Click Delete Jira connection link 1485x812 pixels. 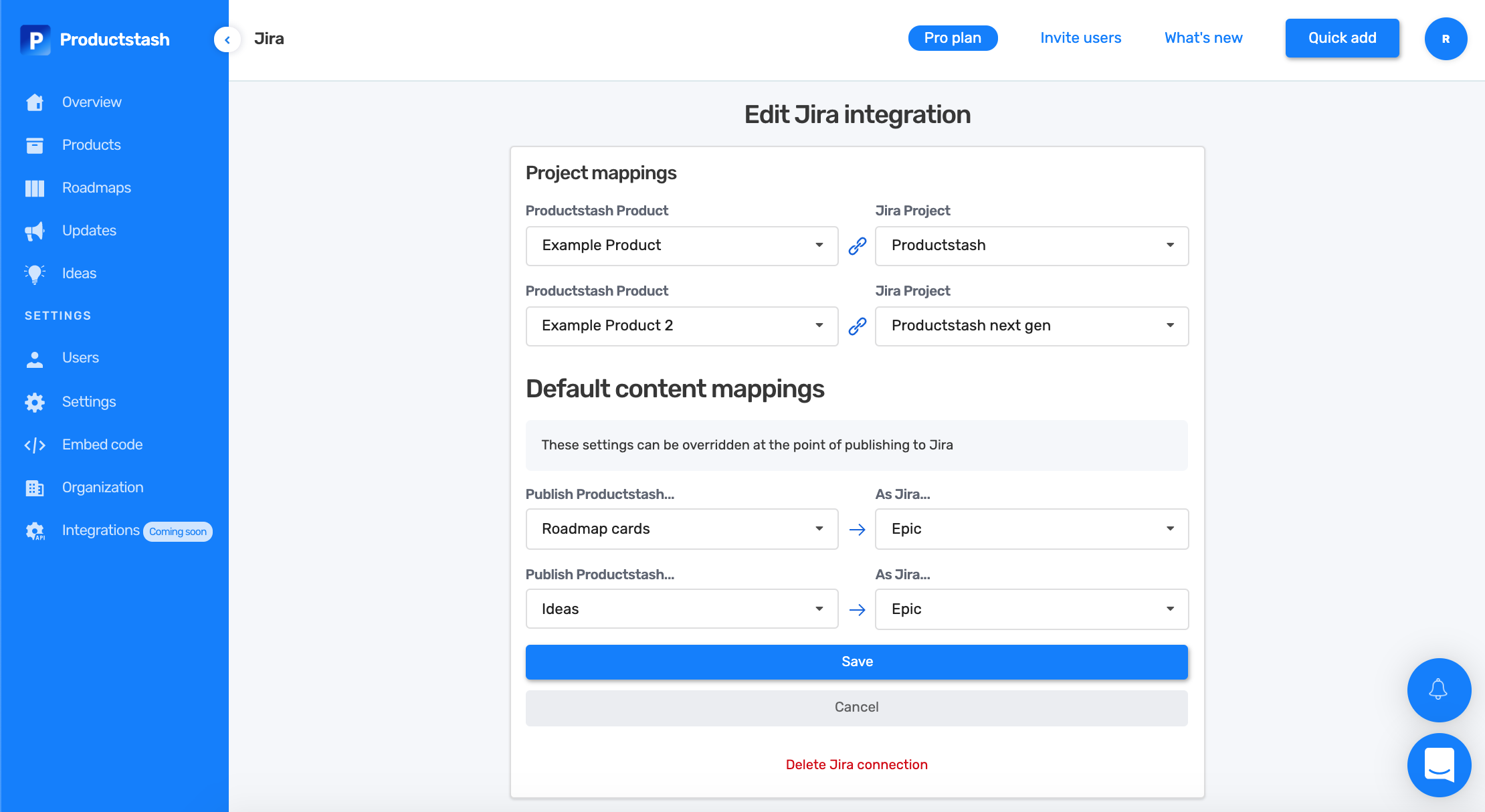856,765
